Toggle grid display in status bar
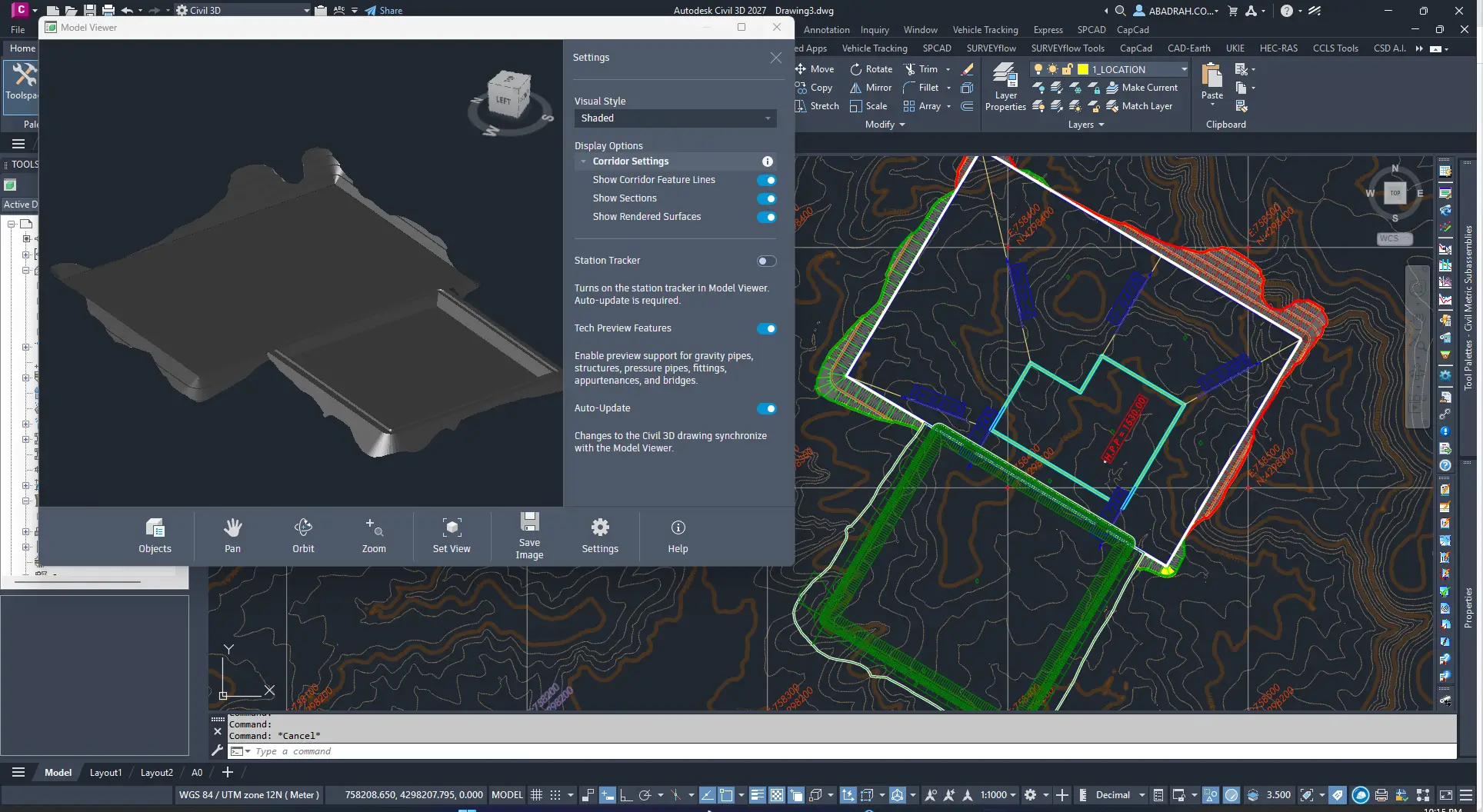The height and width of the screenshot is (812, 1483). pos(537,795)
